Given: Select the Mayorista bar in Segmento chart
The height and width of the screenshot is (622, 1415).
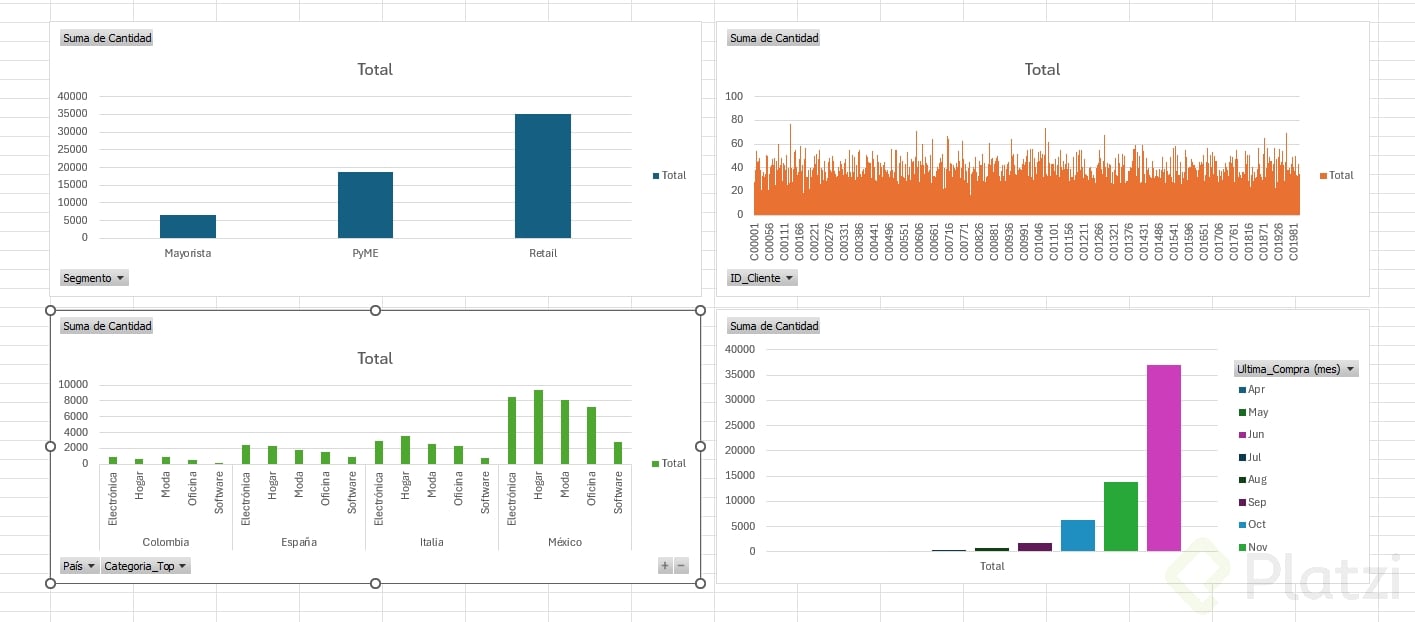Looking at the screenshot, I should pyautogui.click(x=188, y=226).
